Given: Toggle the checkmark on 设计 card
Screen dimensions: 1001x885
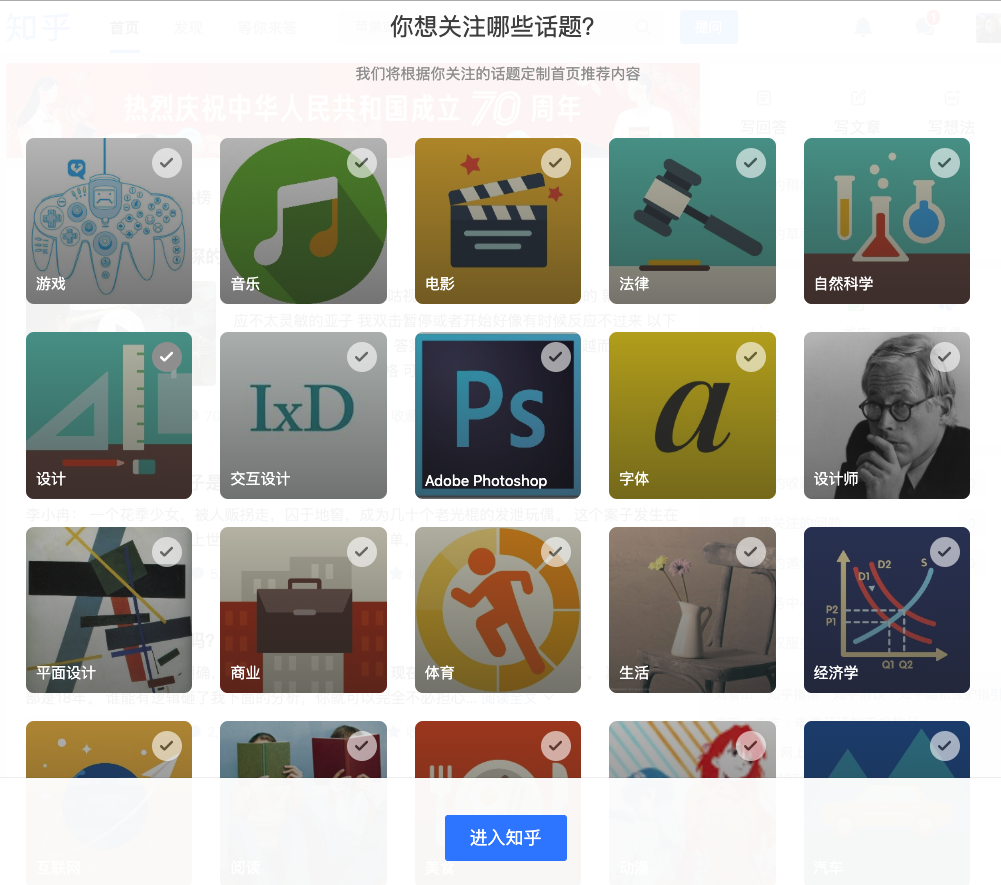Looking at the screenshot, I should (167, 357).
